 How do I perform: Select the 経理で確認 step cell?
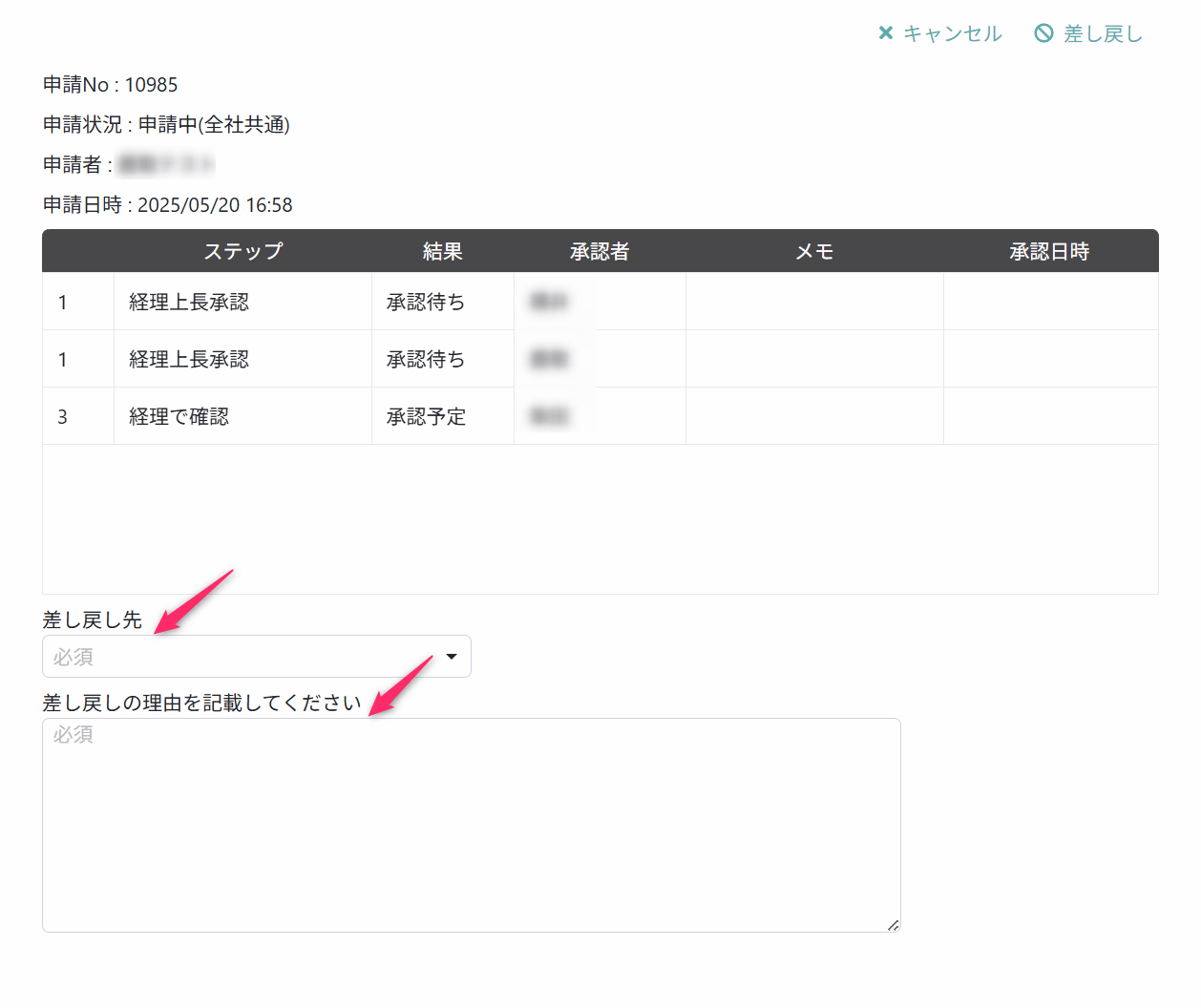tap(242, 416)
